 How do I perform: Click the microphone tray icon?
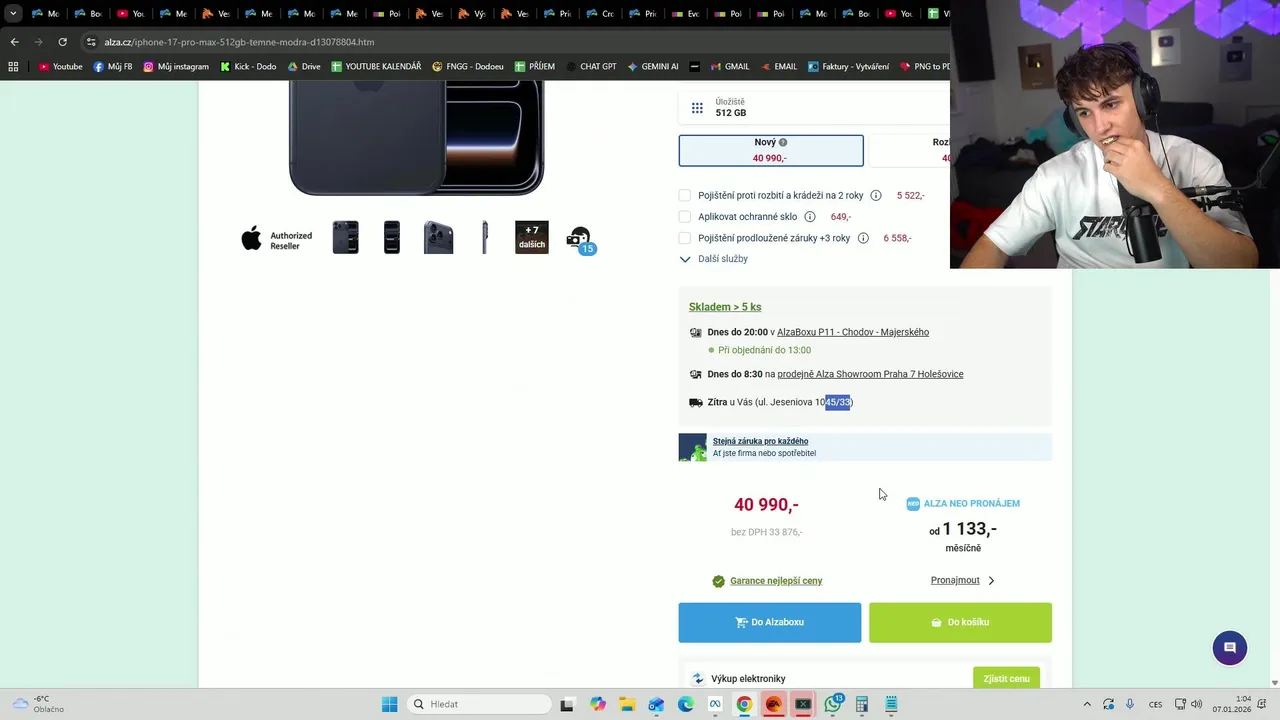click(1130, 704)
